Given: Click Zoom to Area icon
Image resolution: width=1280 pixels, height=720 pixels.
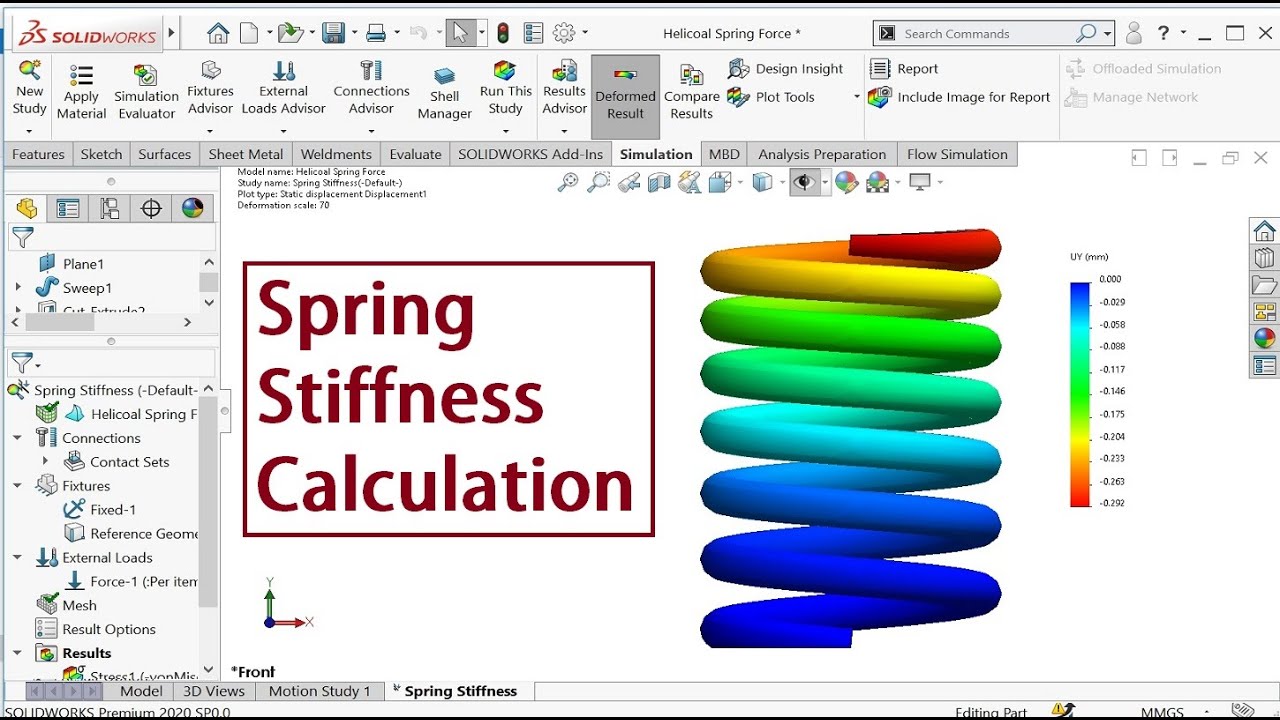Looking at the screenshot, I should click(x=598, y=182).
